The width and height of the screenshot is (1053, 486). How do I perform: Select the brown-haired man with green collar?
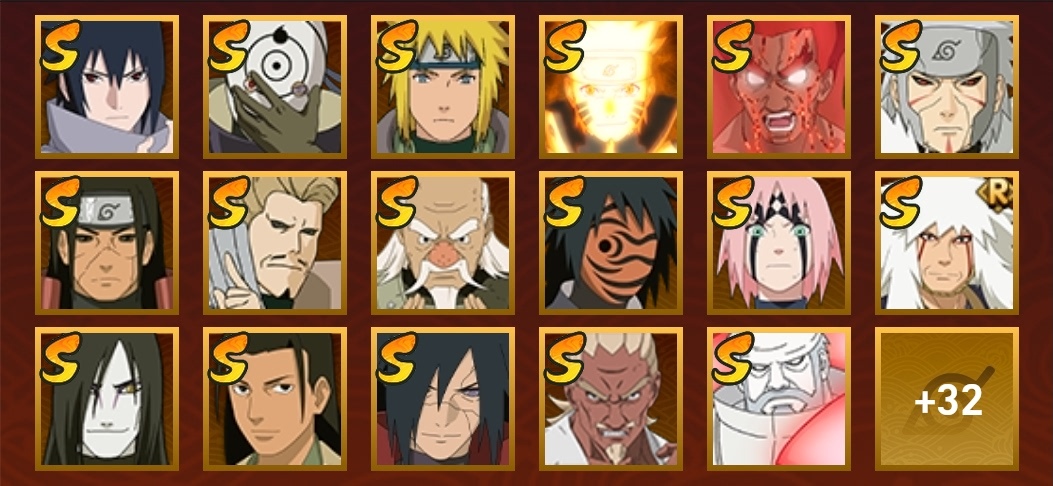pyautogui.click(x=275, y=399)
